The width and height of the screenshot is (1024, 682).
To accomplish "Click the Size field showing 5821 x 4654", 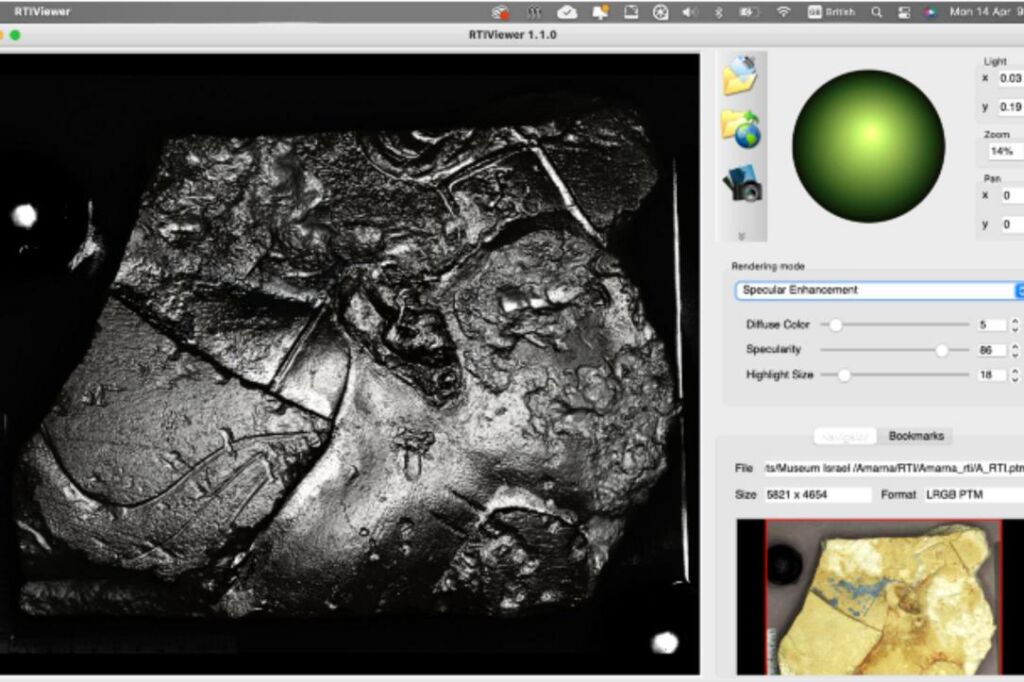I will click(816, 495).
